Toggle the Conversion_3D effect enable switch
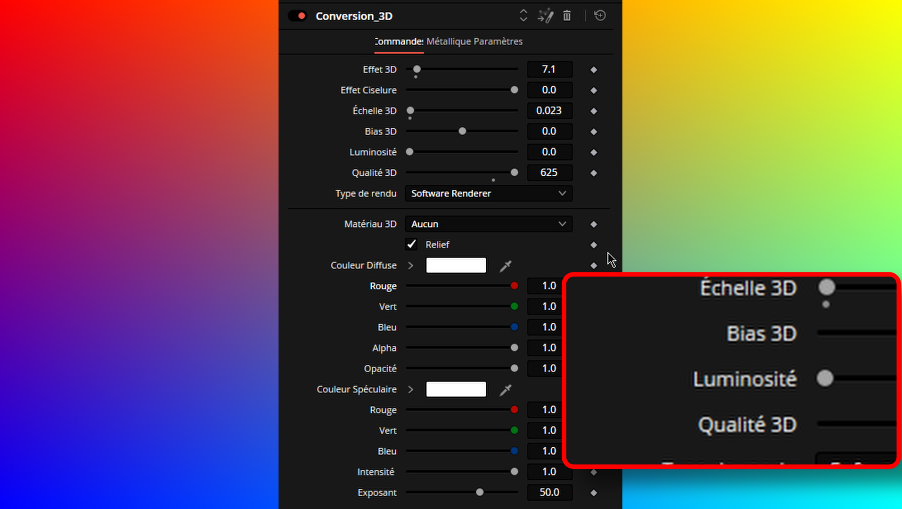902x509 pixels. click(297, 16)
